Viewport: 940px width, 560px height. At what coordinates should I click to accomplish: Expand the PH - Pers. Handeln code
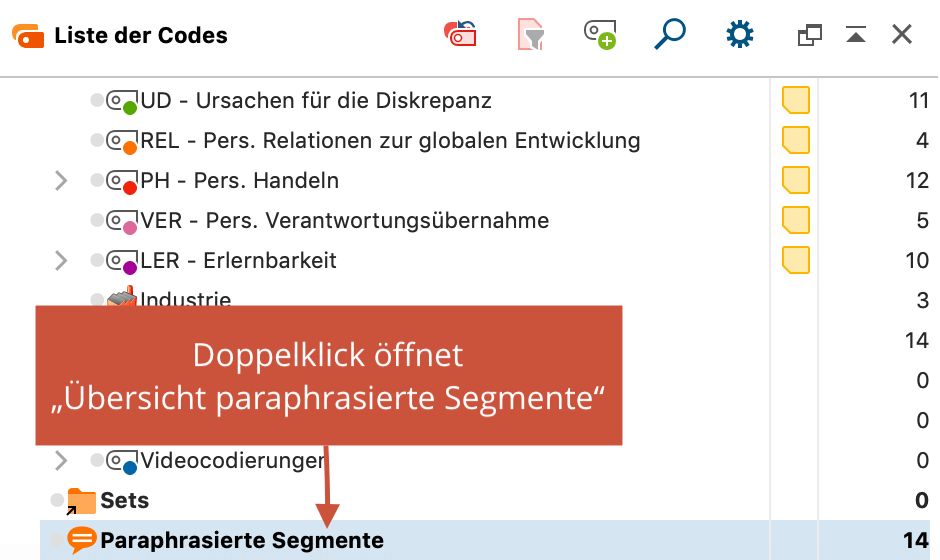61,180
